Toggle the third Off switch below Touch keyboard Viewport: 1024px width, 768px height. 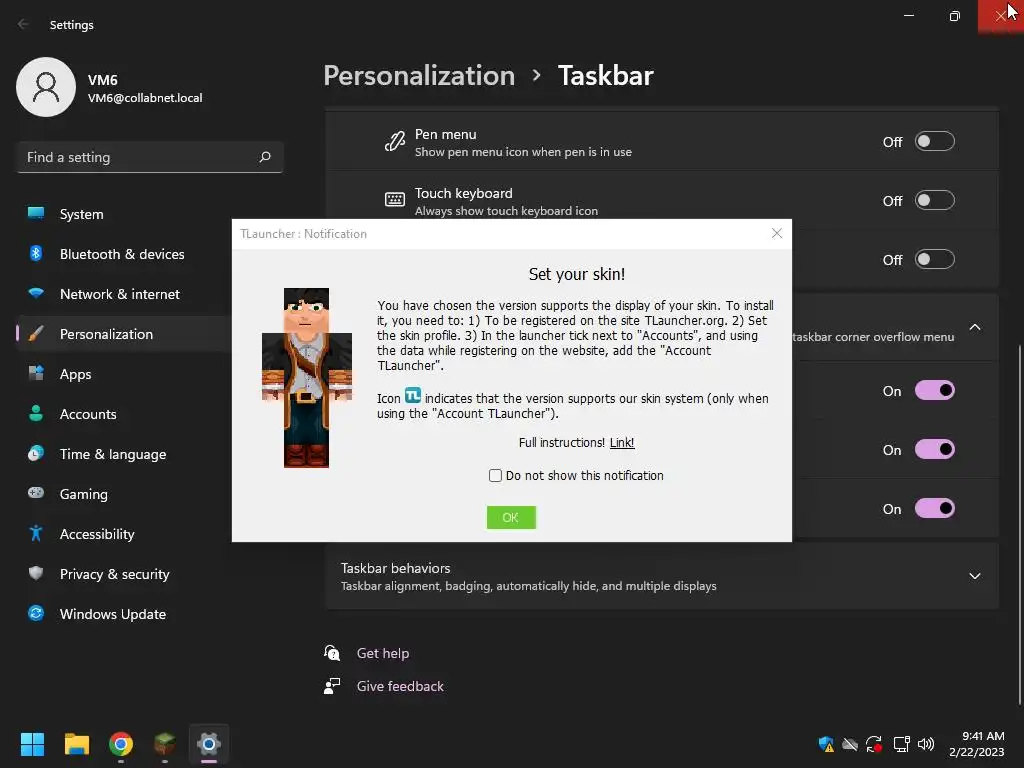[935, 259]
